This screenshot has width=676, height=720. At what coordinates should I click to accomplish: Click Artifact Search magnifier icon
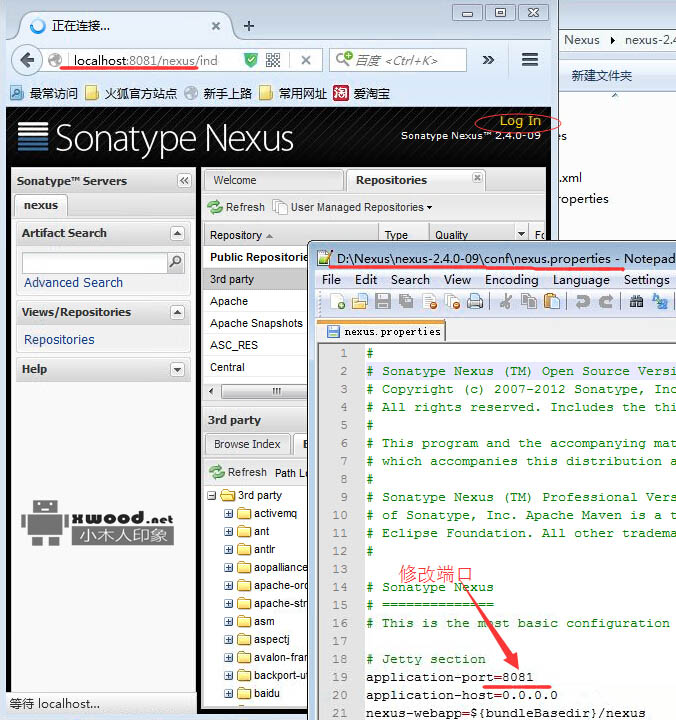[x=175, y=262]
